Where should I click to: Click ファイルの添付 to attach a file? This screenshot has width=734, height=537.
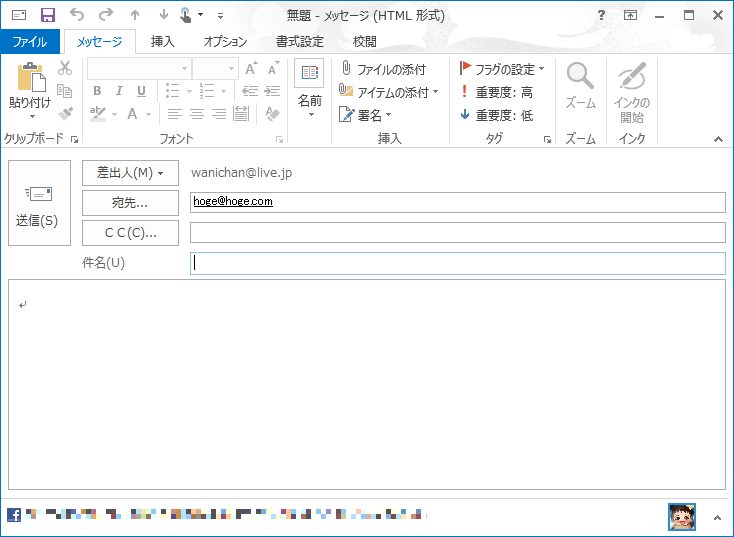pos(383,69)
